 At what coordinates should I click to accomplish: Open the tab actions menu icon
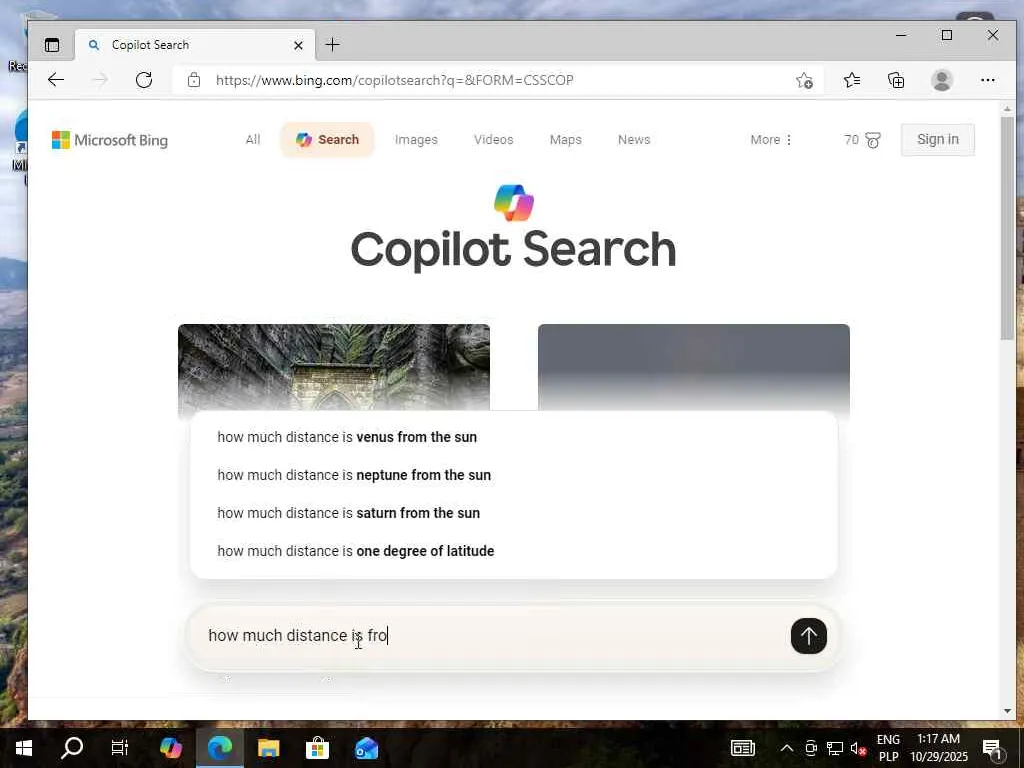pos(52,45)
